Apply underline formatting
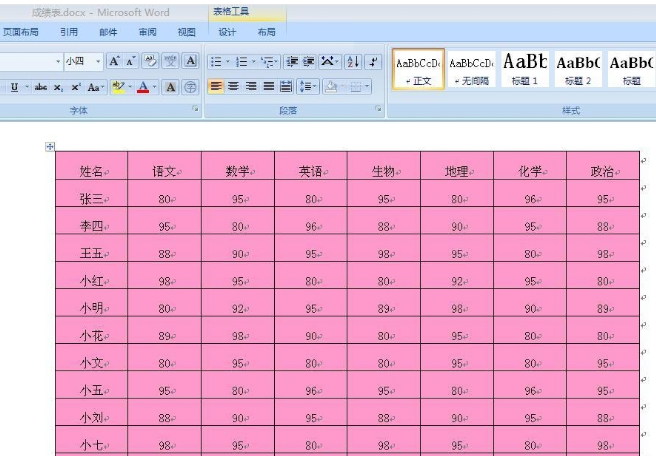Viewport: 656px width, 456px height. (14, 87)
